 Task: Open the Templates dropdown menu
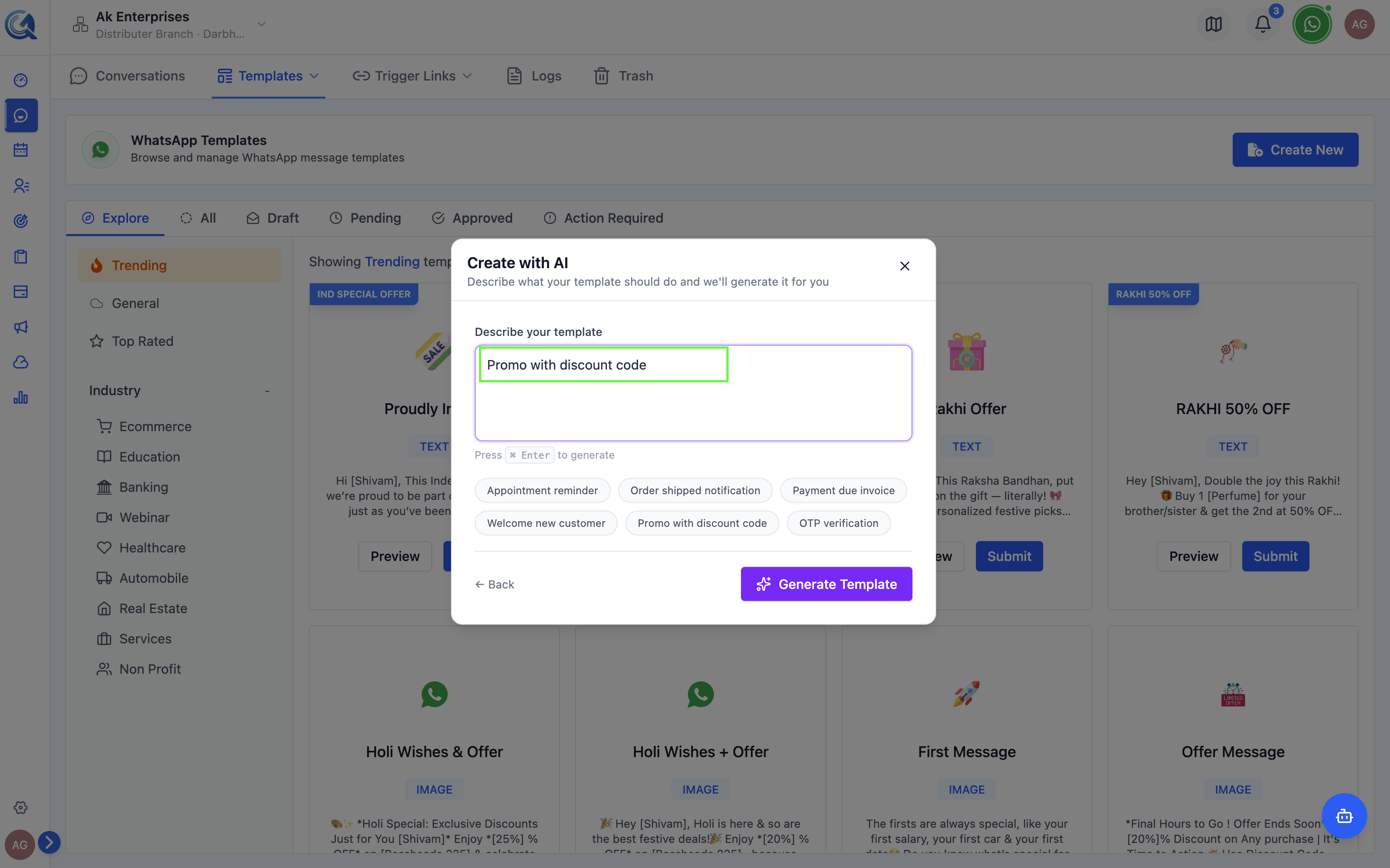point(268,76)
